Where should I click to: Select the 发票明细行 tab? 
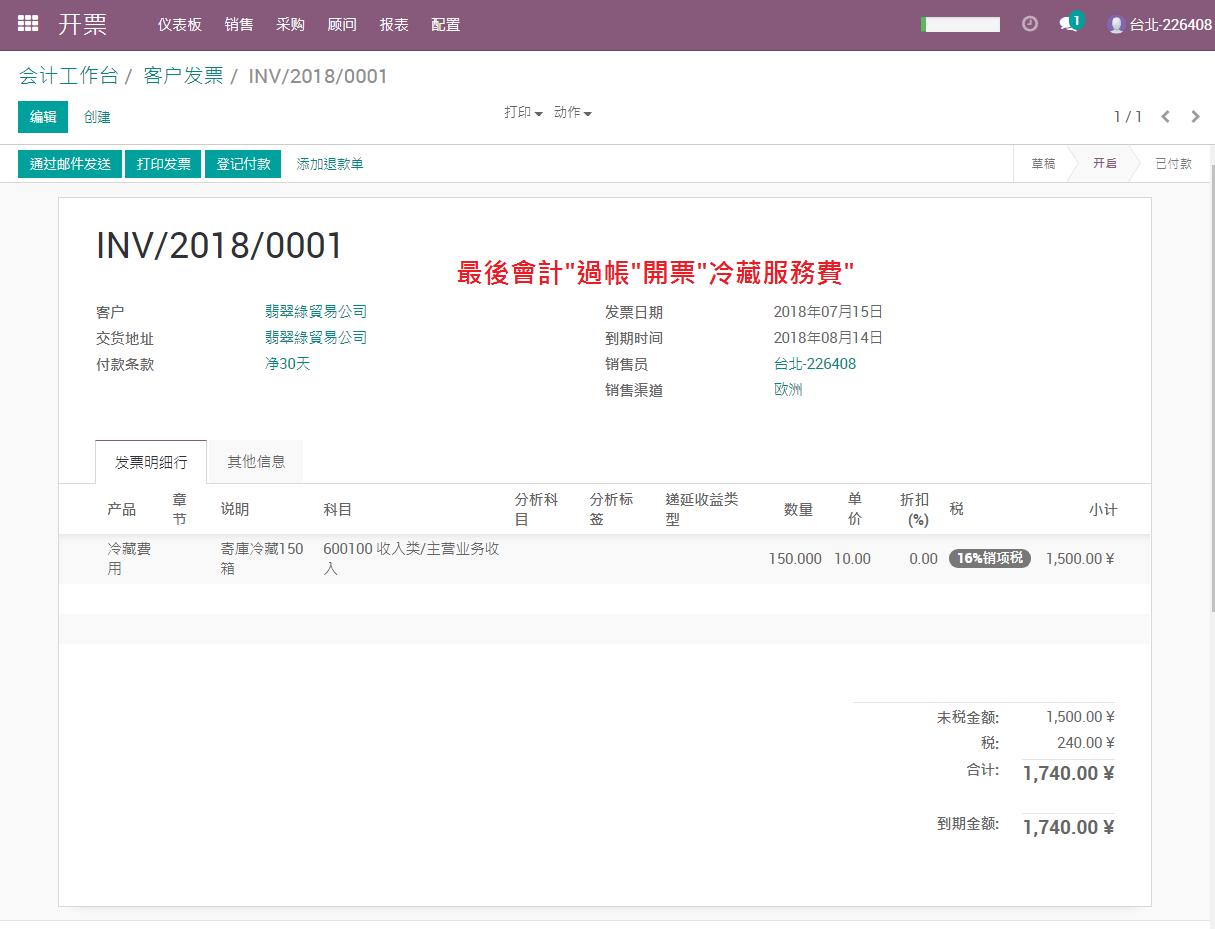coord(151,462)
